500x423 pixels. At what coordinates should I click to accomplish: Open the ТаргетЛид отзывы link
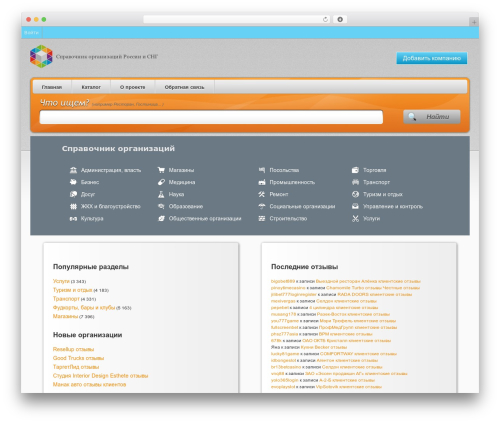[76, 367]
